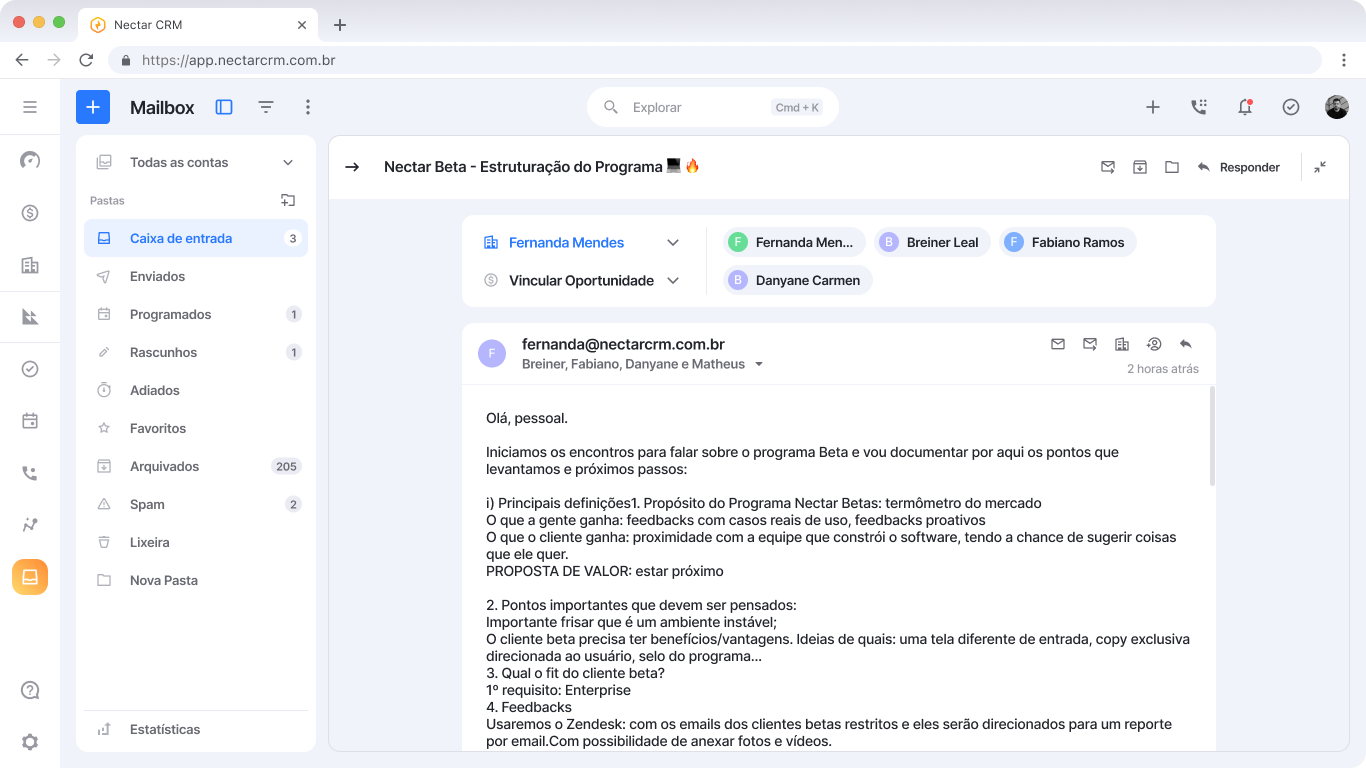Open reports chart icon in sidebar
This screenshot has height=768, width=1366.
pos(30,317)
